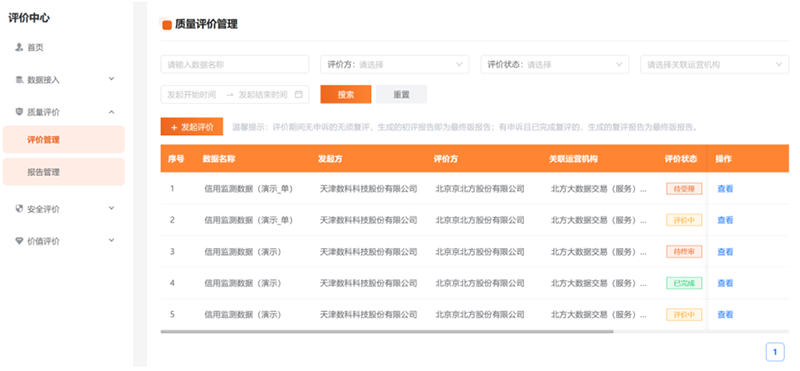Open the 关联运营机构 dropdown

(x=715, y=64)
